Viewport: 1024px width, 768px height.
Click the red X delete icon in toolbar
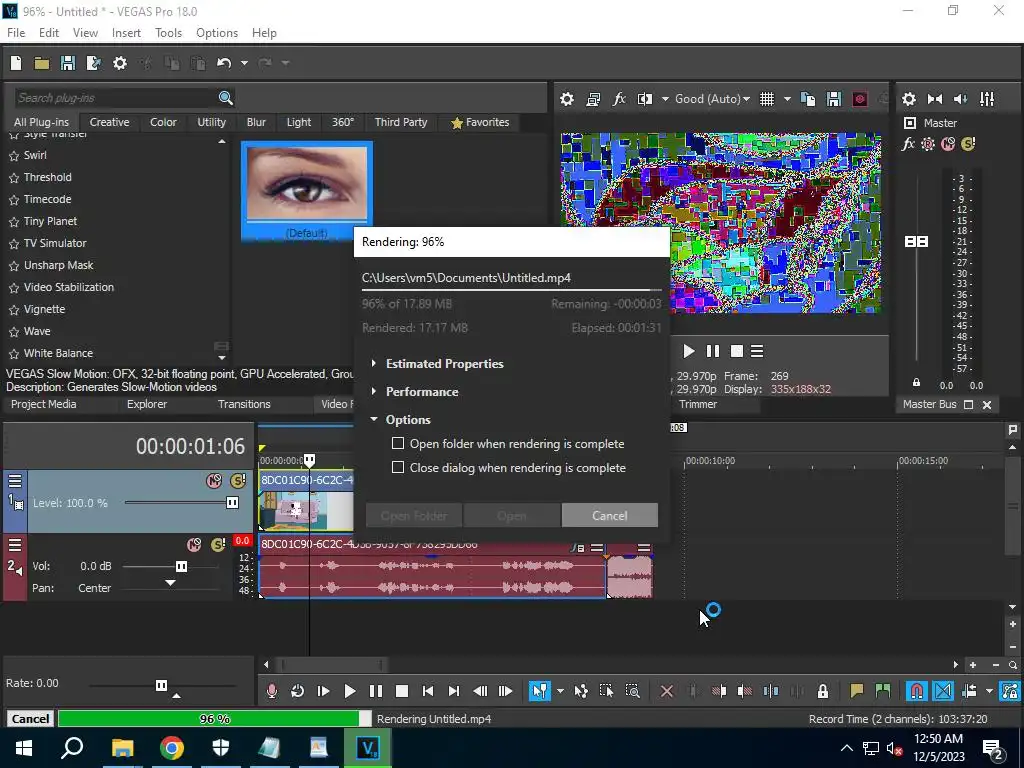click(x=667, y=691)
